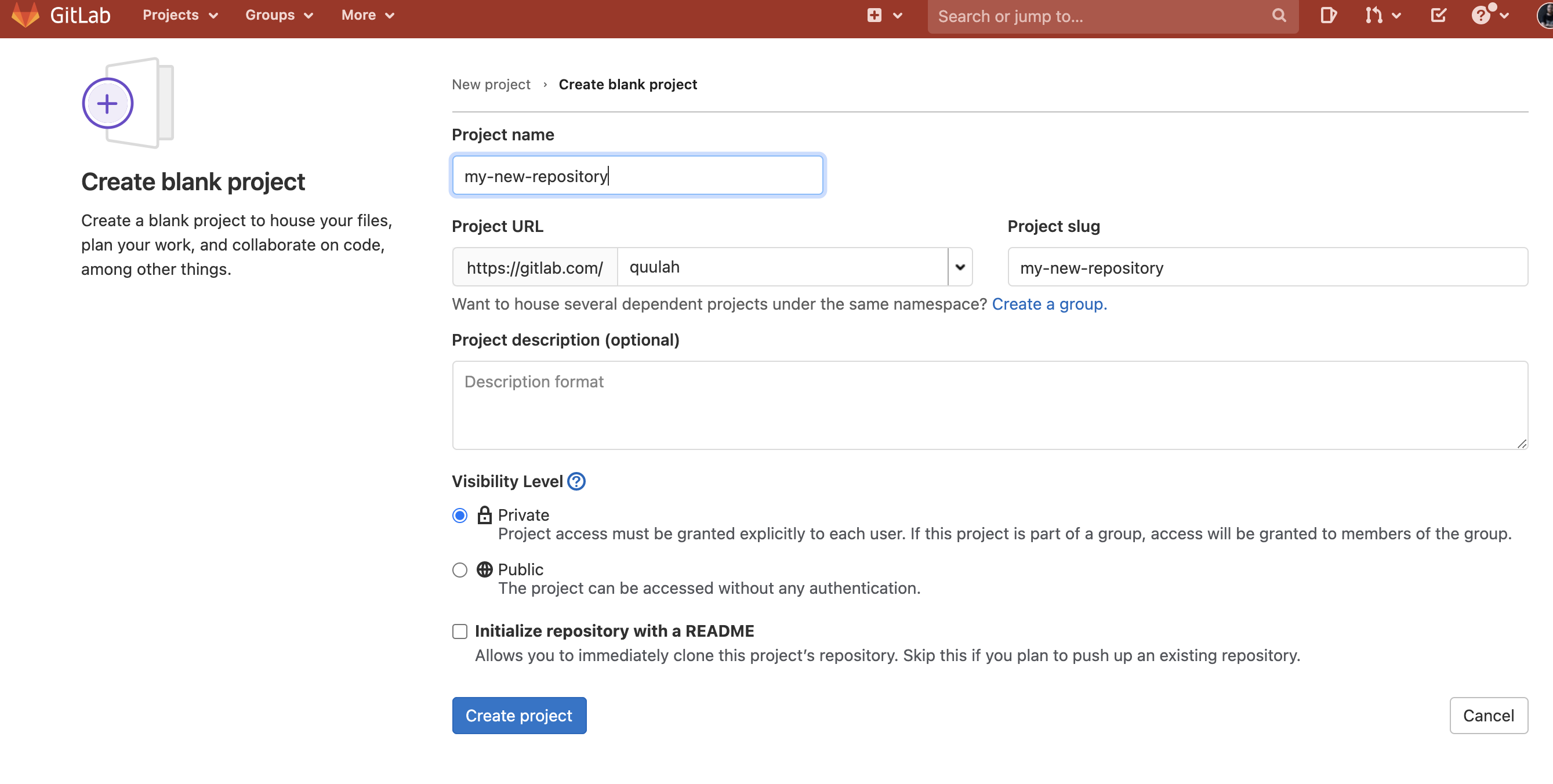Click the Create project button
The width and height of the screenshot is (1553, 784).
coord(518,716)
